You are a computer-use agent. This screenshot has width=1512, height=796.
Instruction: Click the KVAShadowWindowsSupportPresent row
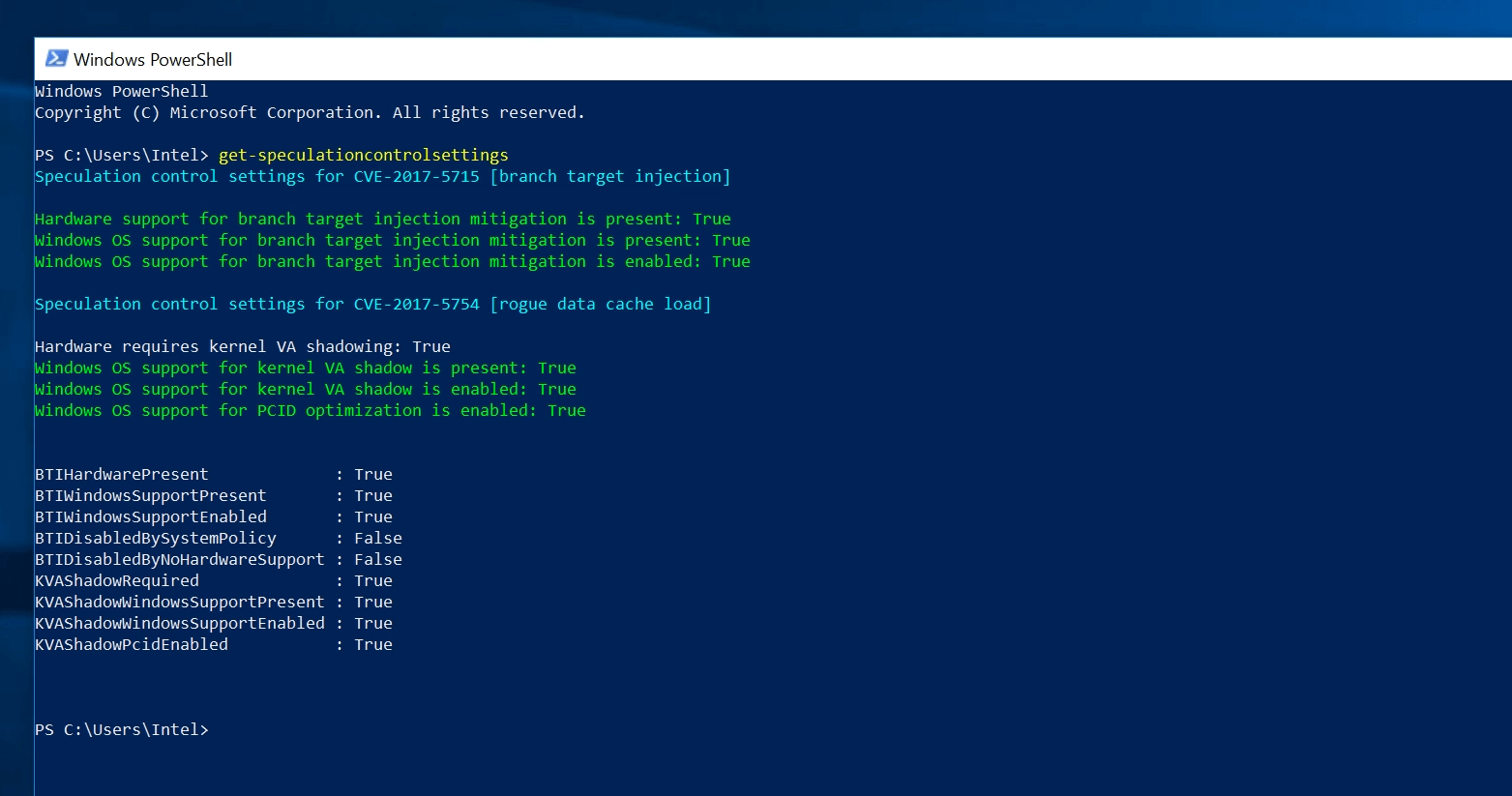click(x=214, y=603)
